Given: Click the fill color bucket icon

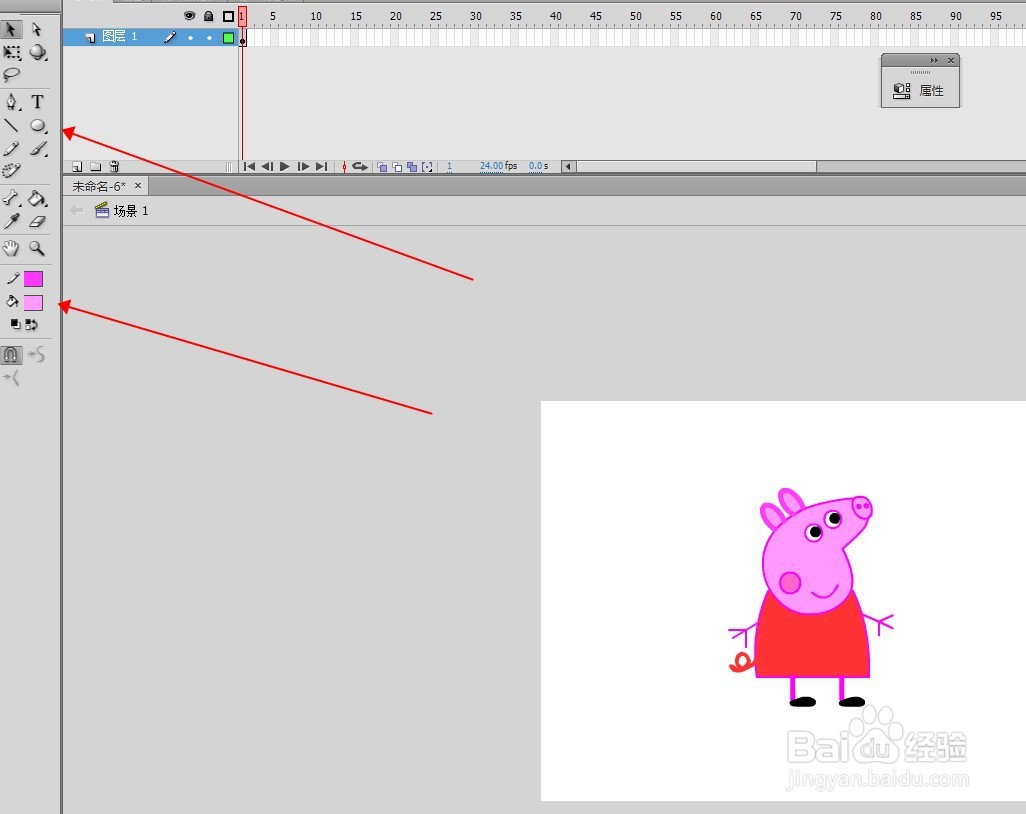Looking at the screenshot, I should [12, 302].
